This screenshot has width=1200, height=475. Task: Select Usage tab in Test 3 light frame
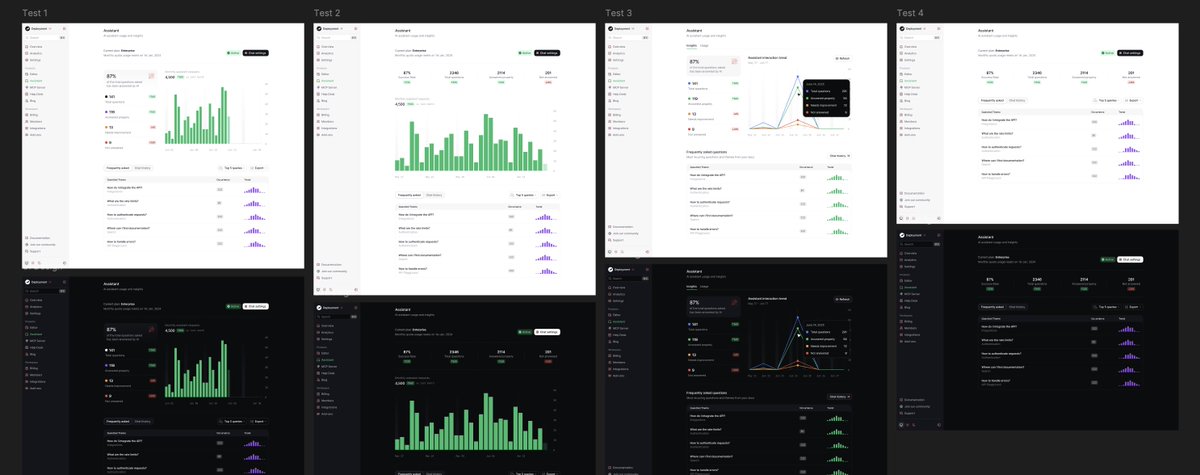[x=704, y=45]
